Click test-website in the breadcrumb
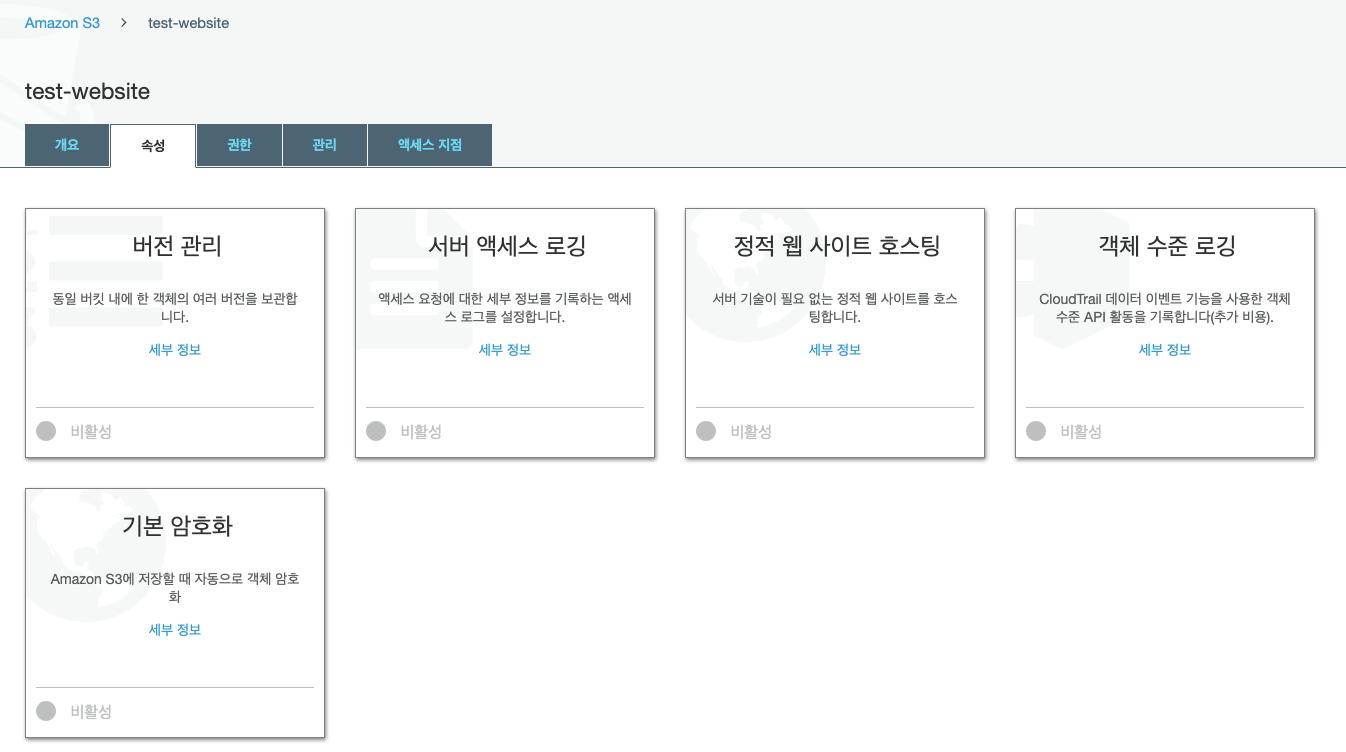This screenshot has height=752, width=1346. click(188, 23)
